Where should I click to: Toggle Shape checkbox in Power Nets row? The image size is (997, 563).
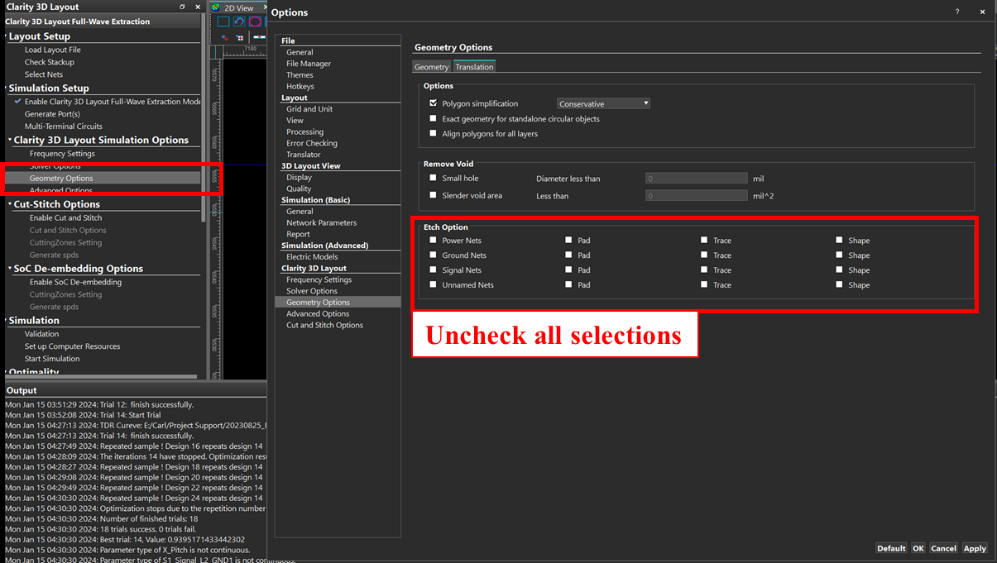pyautogui.click(x=839, y=240)
